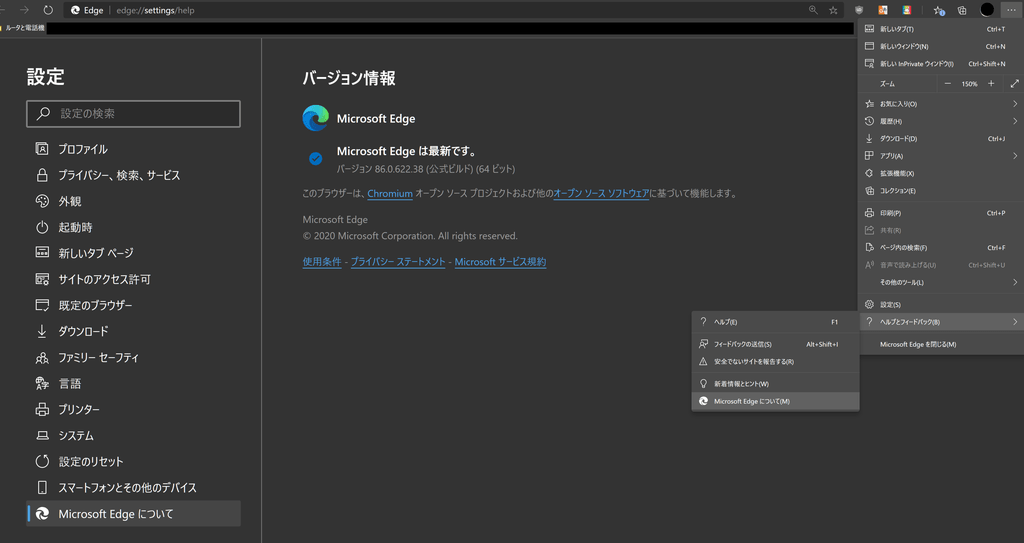This screenshot has width=1024, height=543.
Task: Expand お気に入り(O) submenu
Action: [940, 104]
